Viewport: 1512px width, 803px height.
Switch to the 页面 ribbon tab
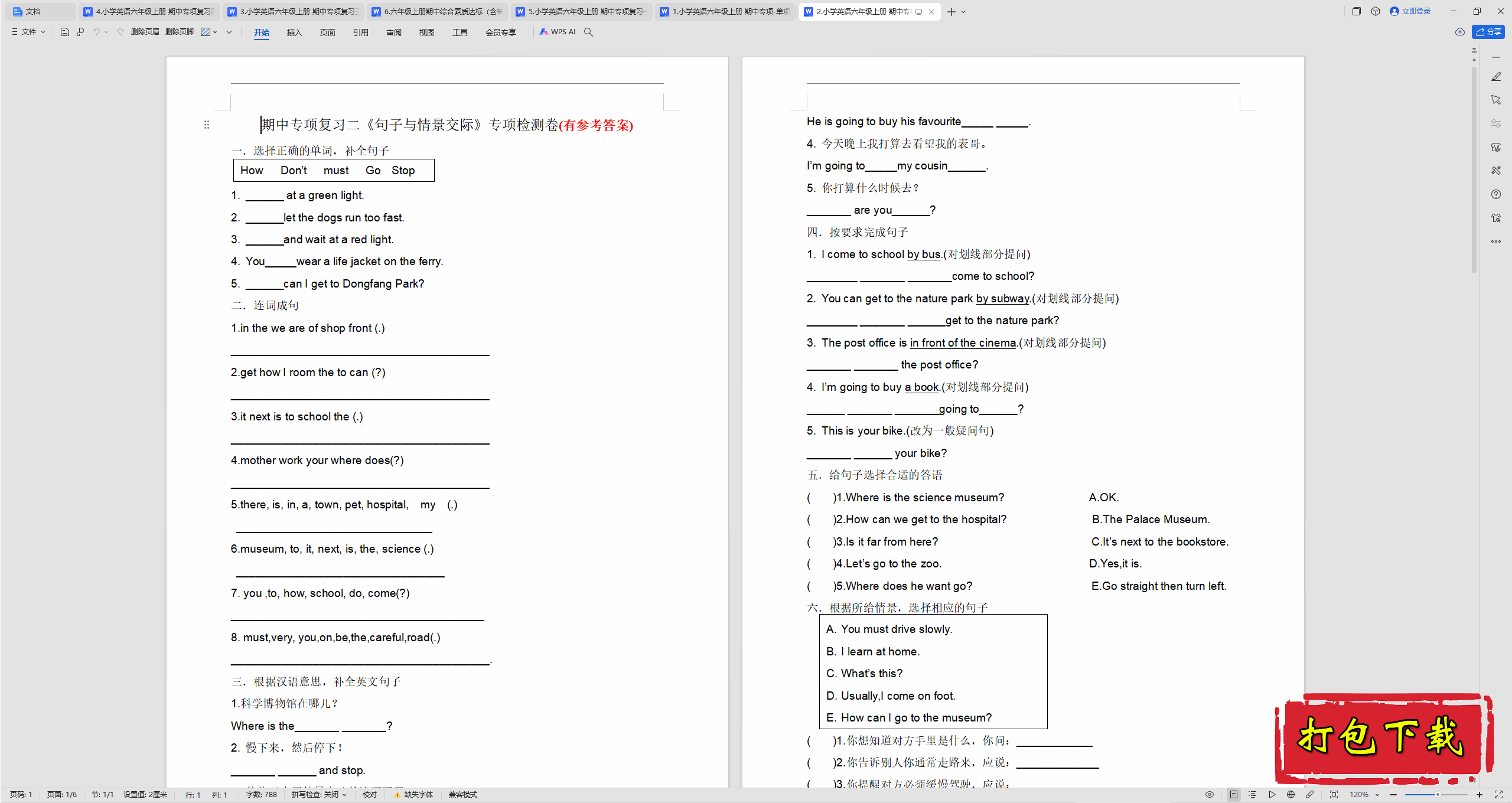(328, 32)
